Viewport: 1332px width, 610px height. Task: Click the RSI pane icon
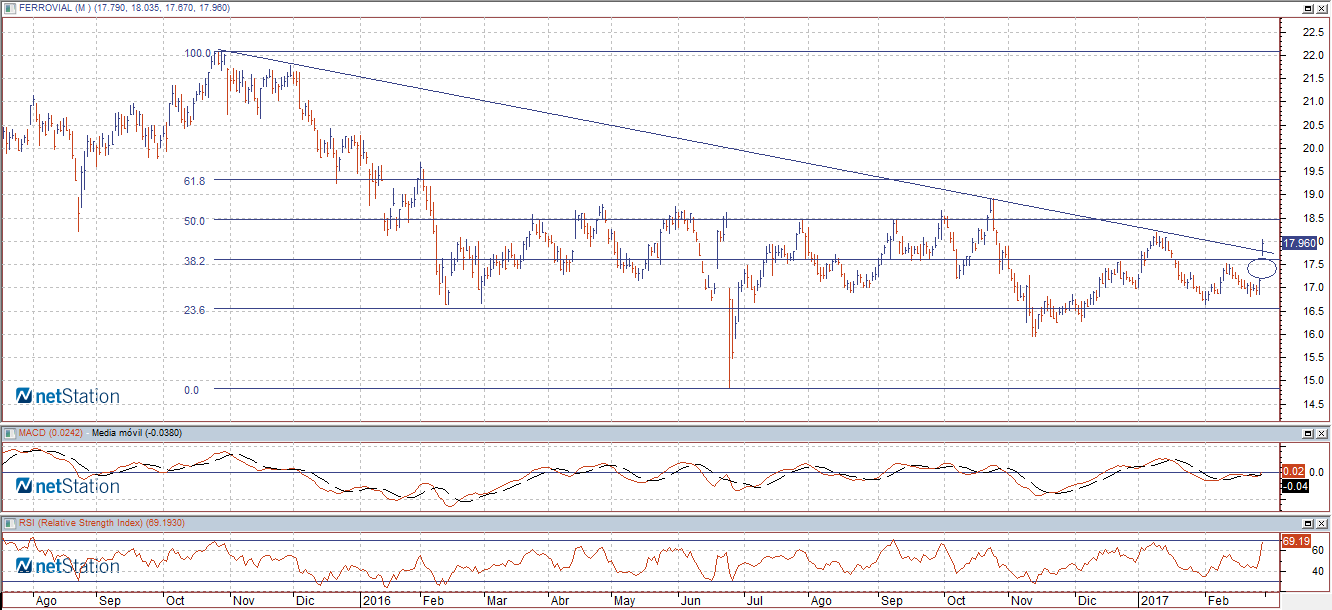9,523
